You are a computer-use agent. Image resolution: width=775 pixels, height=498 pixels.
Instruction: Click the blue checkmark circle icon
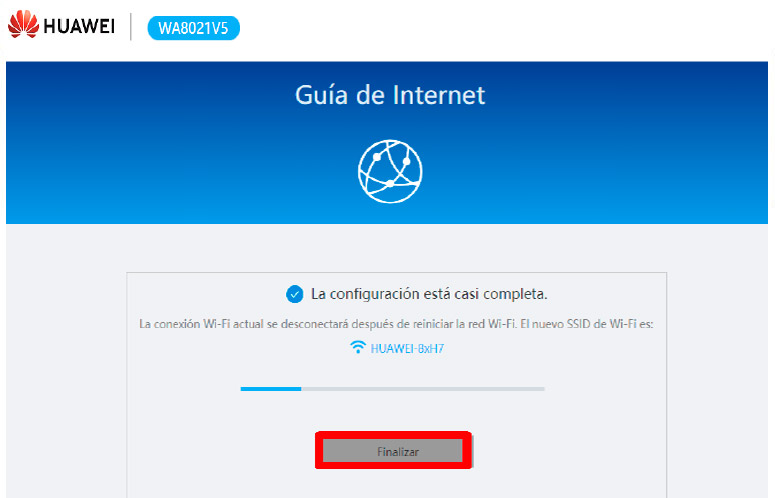295,294
